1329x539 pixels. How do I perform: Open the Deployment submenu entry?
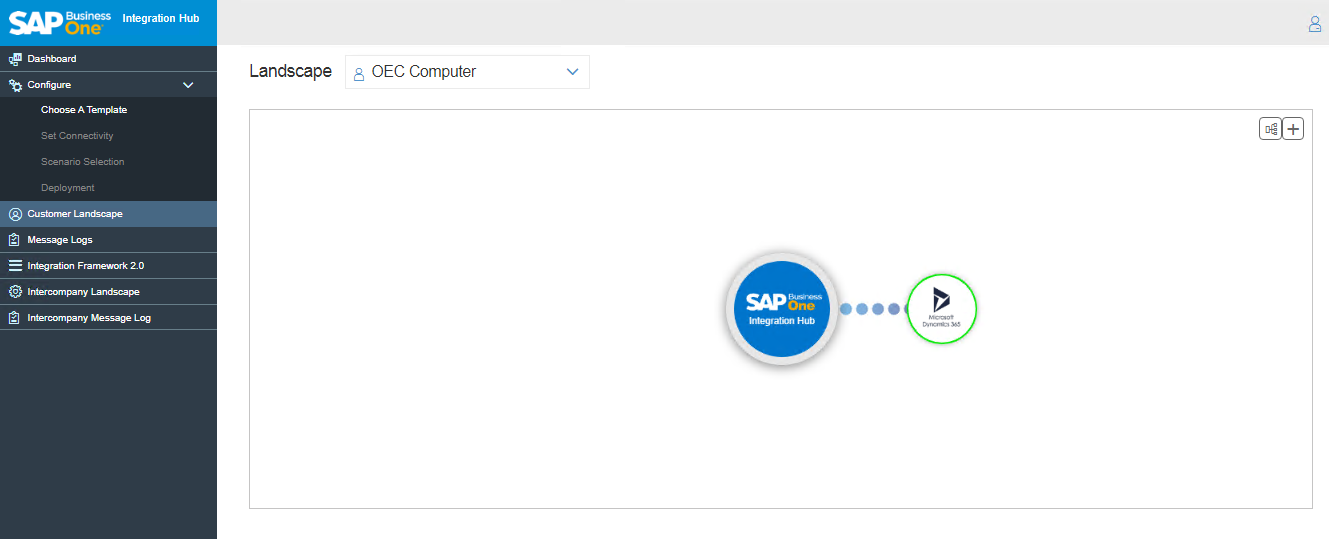pyautogui.click(x=68, y=188)
